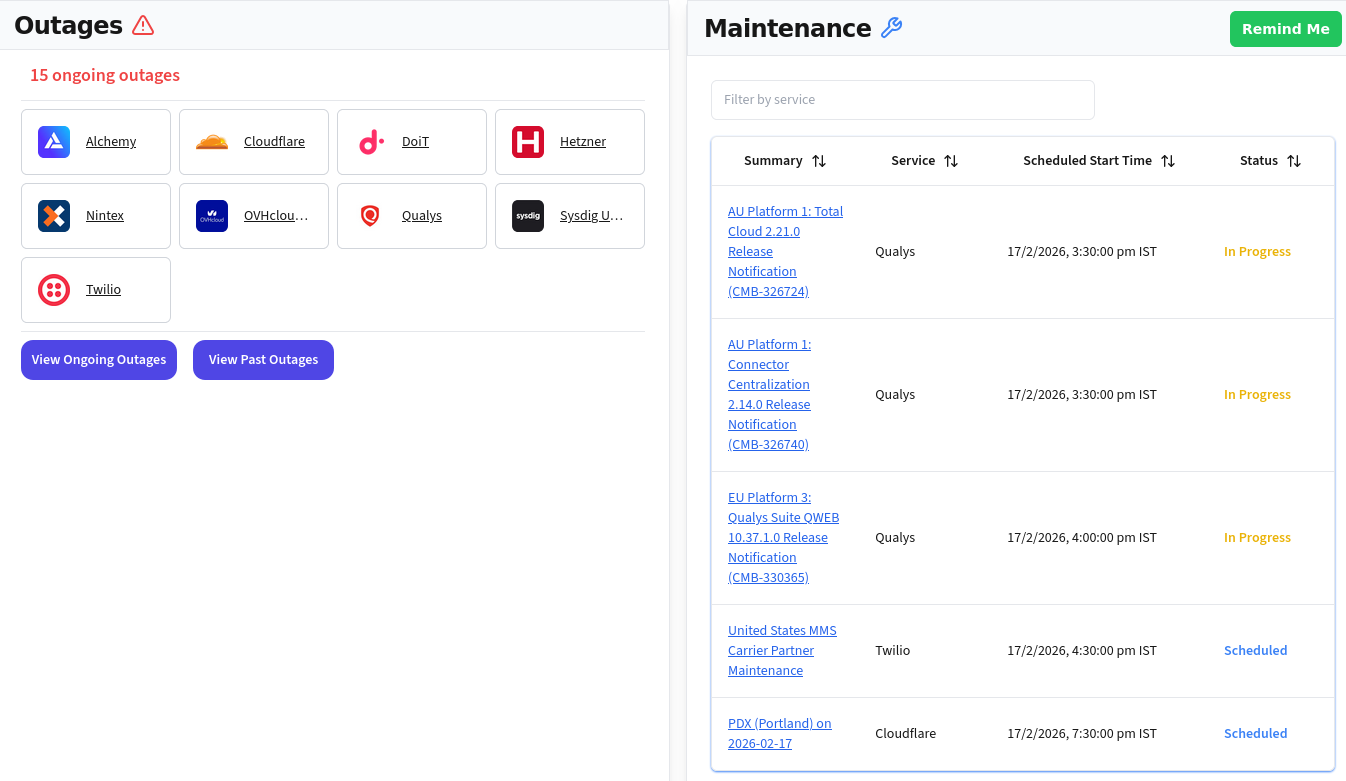1346x781 pixels.
Task: Sort table by Status column arrows
Action: coord(1294,161)
